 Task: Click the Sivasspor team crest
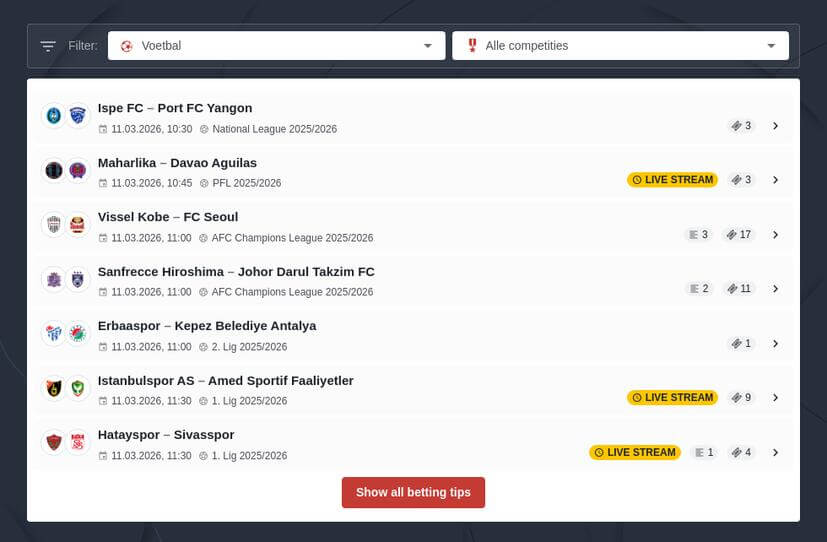78,442
